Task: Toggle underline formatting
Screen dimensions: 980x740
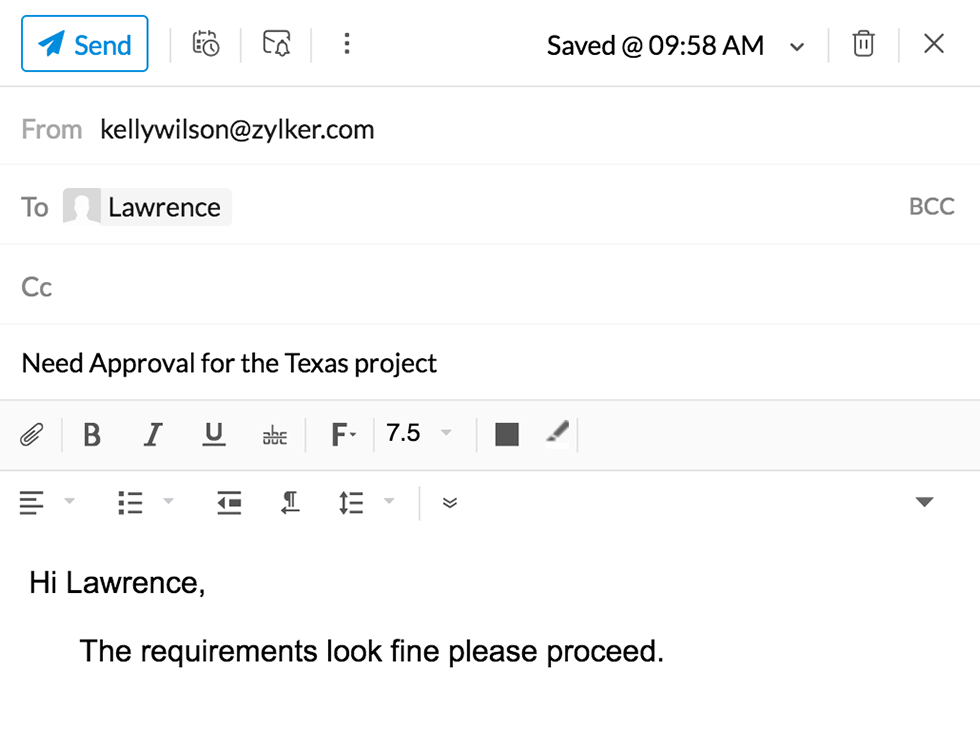Action: click(x=214, y=434)
